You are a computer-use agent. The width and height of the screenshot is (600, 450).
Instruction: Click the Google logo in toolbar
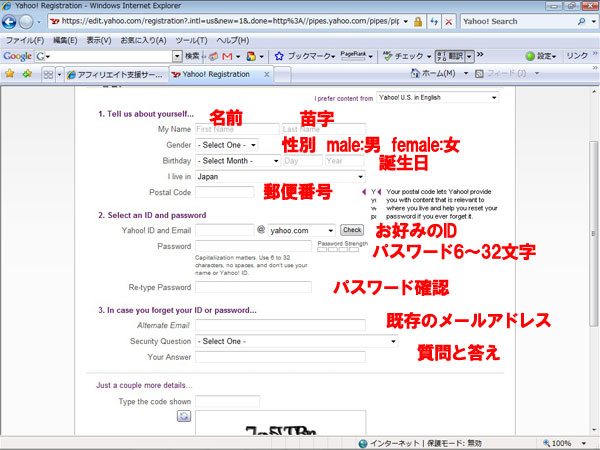pyautogui.click(x=17, y=56)
